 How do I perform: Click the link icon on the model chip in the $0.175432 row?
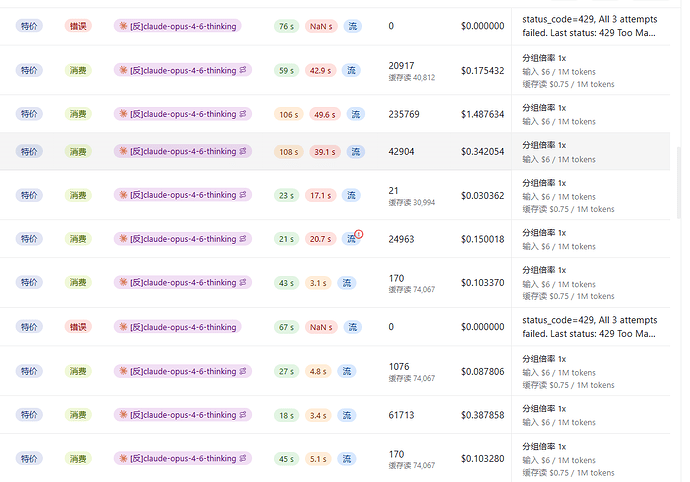(x=243, y=70)
